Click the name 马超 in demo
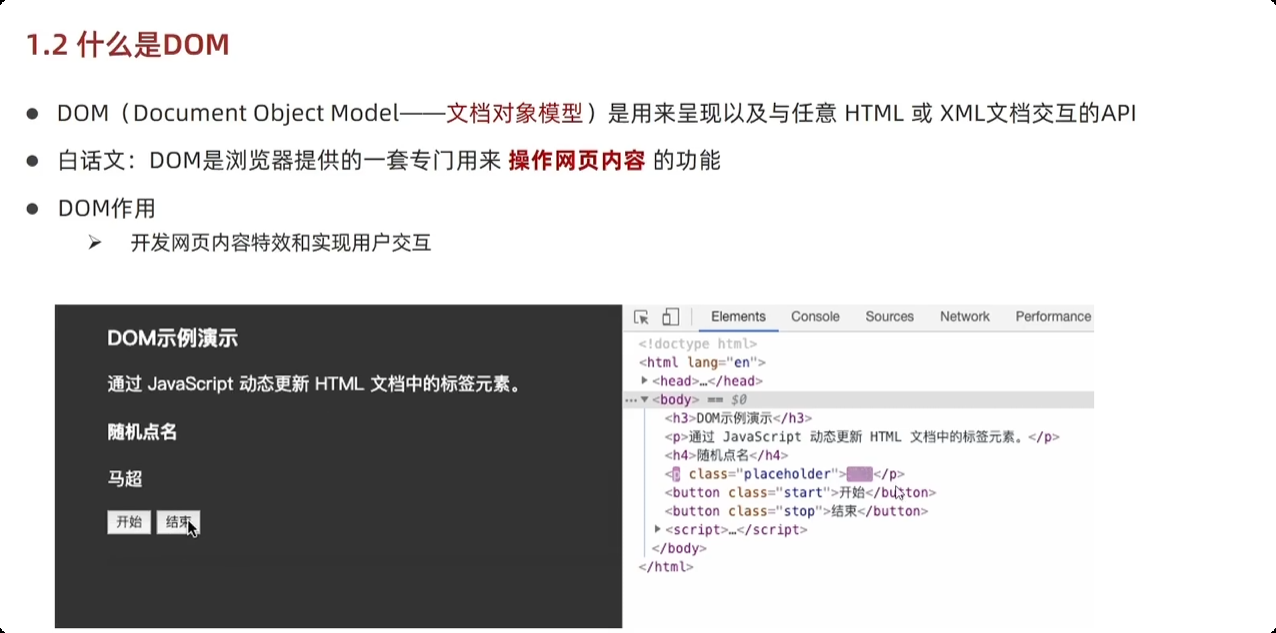 click(125, 479)
